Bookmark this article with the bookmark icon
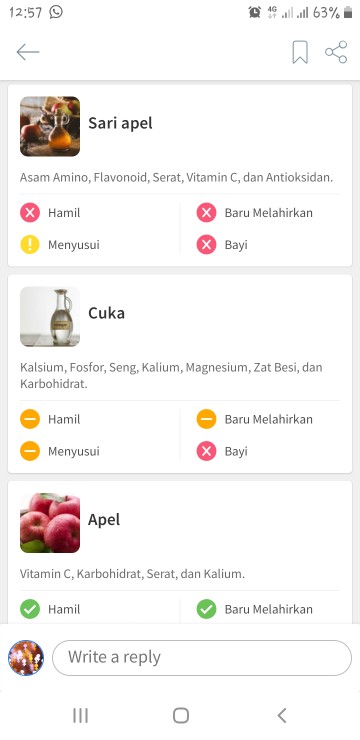 (x=300, y=52)
